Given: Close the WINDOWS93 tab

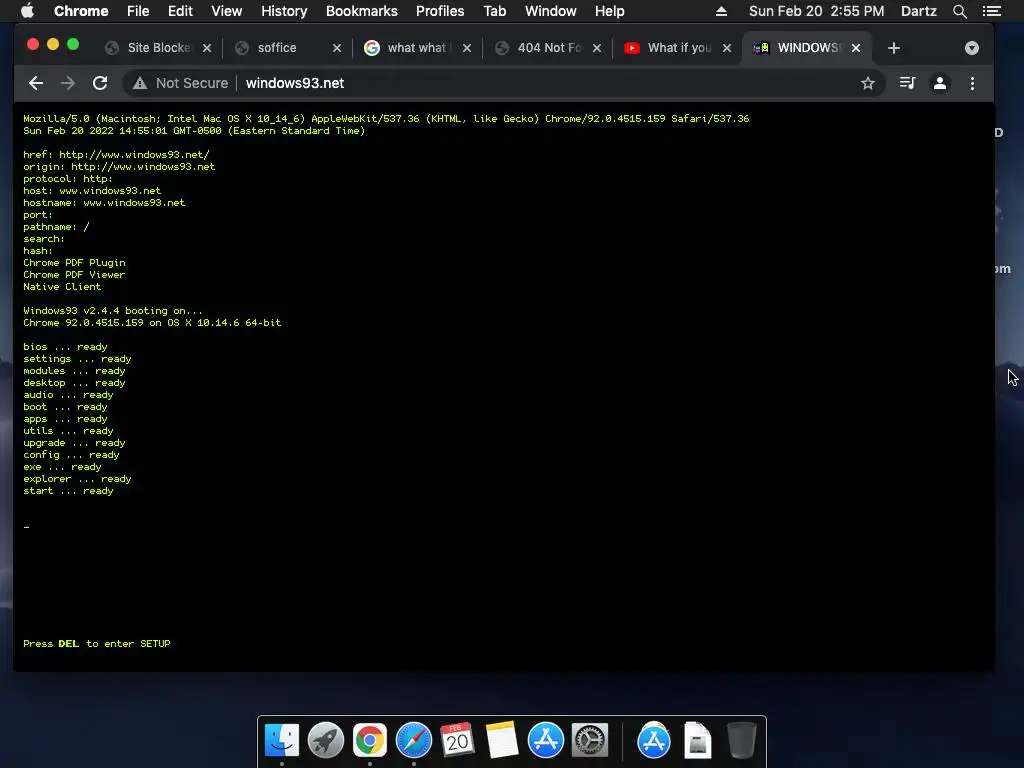Looking at the screenshot, I should coord(856,48).
